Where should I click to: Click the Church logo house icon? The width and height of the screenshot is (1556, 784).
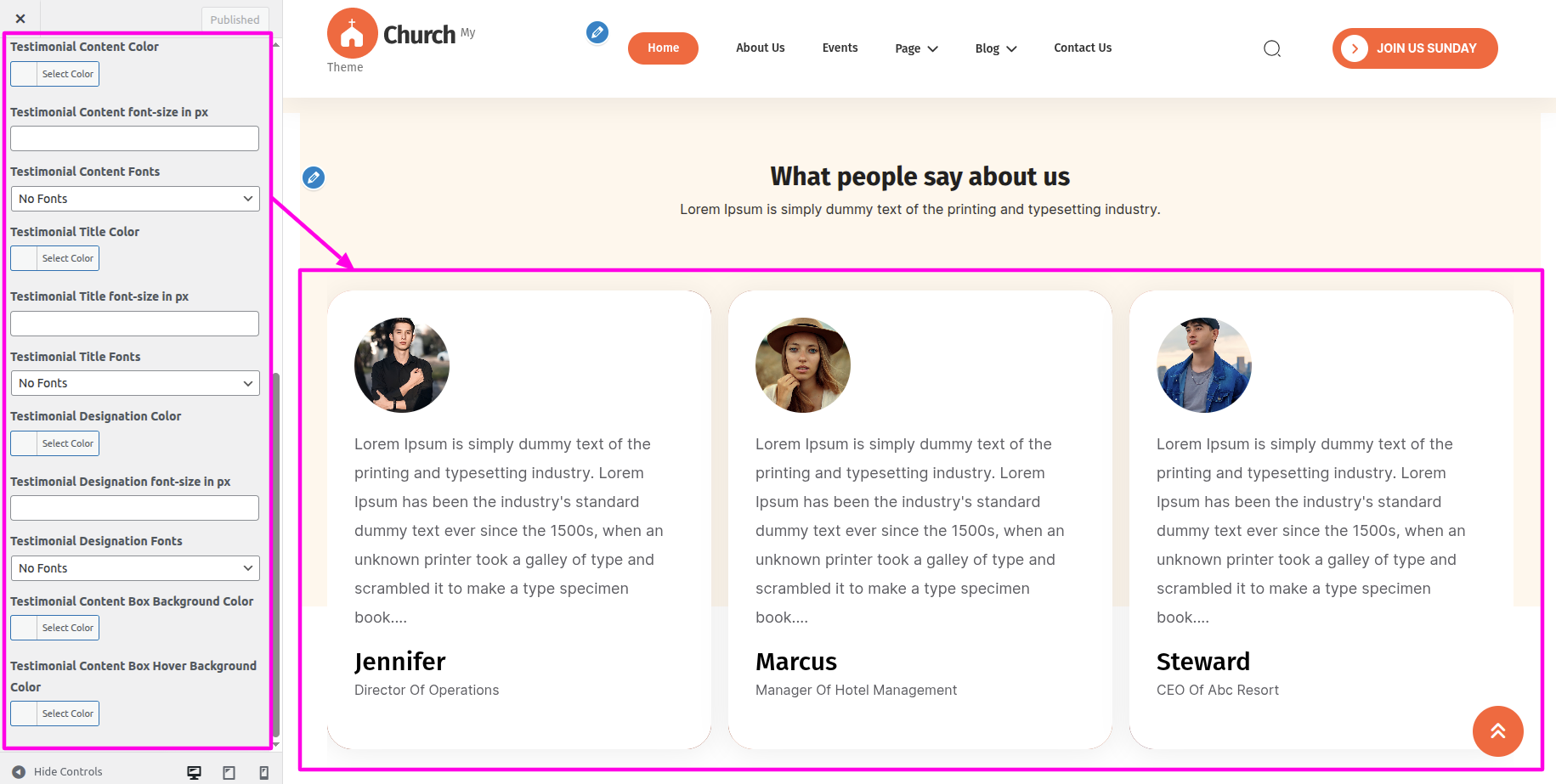352,34
